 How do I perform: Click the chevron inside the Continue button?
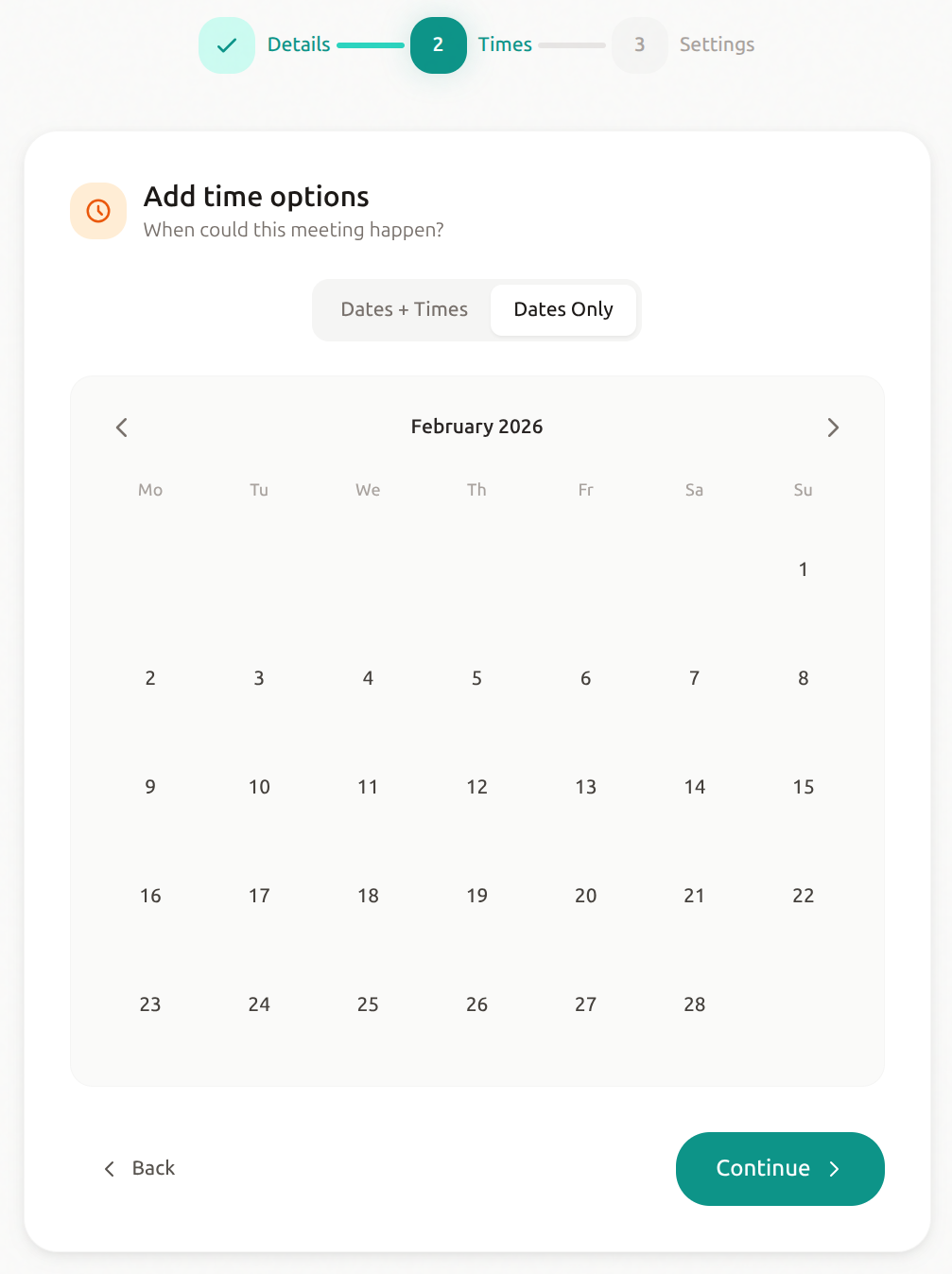pyautogui.click(x=836, y=1169)
